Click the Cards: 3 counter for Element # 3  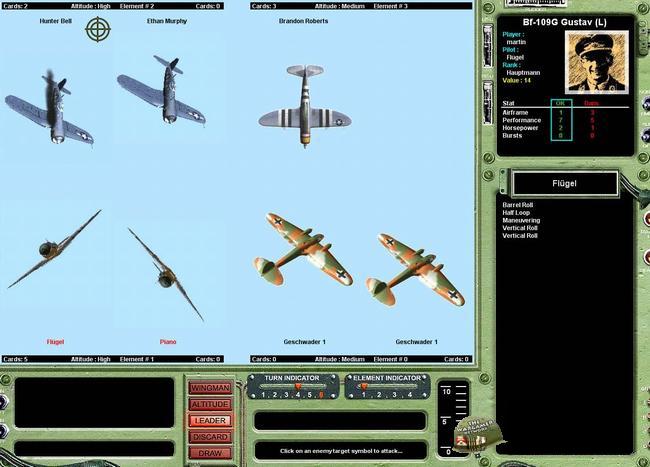pyautogui.click(x=264, y=6)
